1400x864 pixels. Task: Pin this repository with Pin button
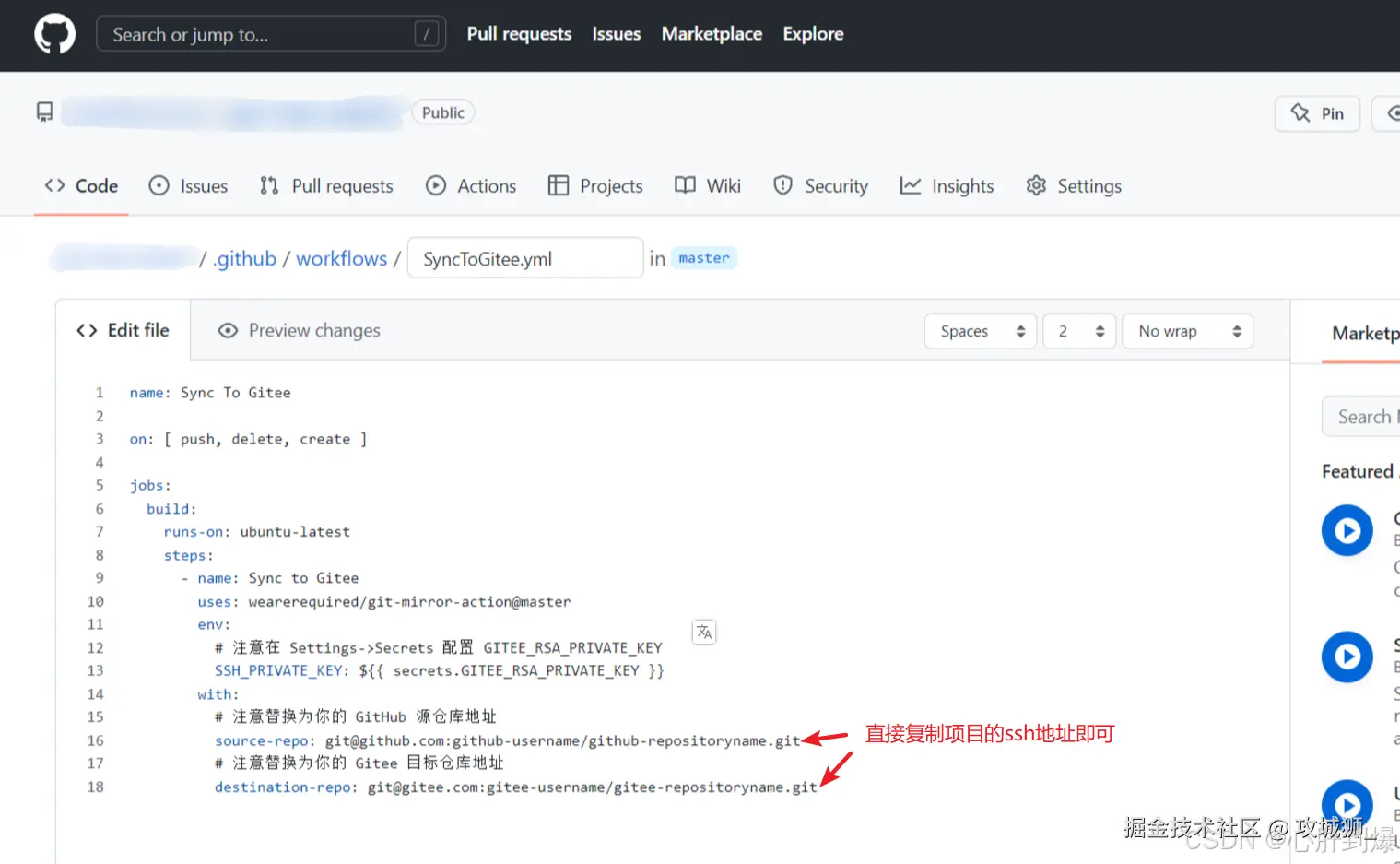click(1317, 113)
